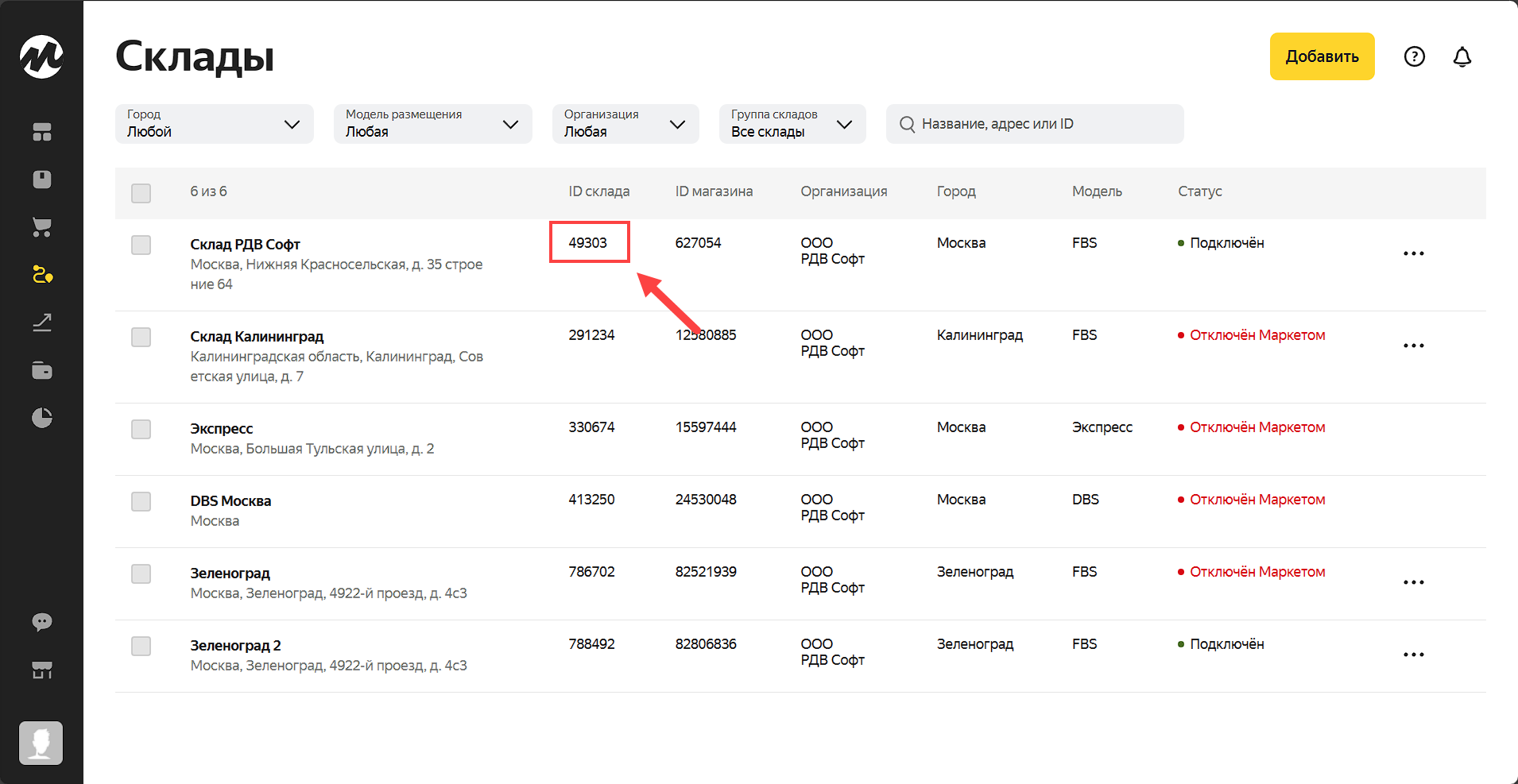
Task: Click warehouse ID 291234
Action: coord(591,335)
